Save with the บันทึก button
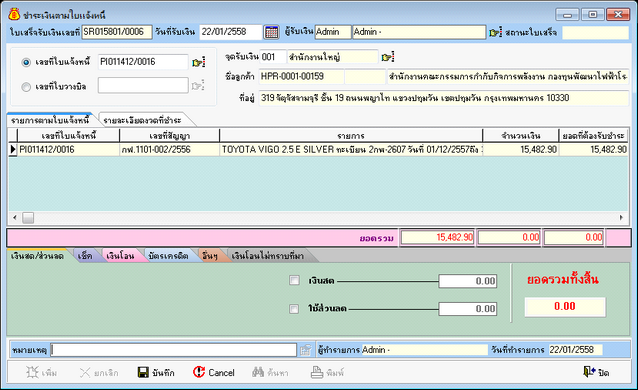This screenshot has width=638, height=390. tap(156, 372)
